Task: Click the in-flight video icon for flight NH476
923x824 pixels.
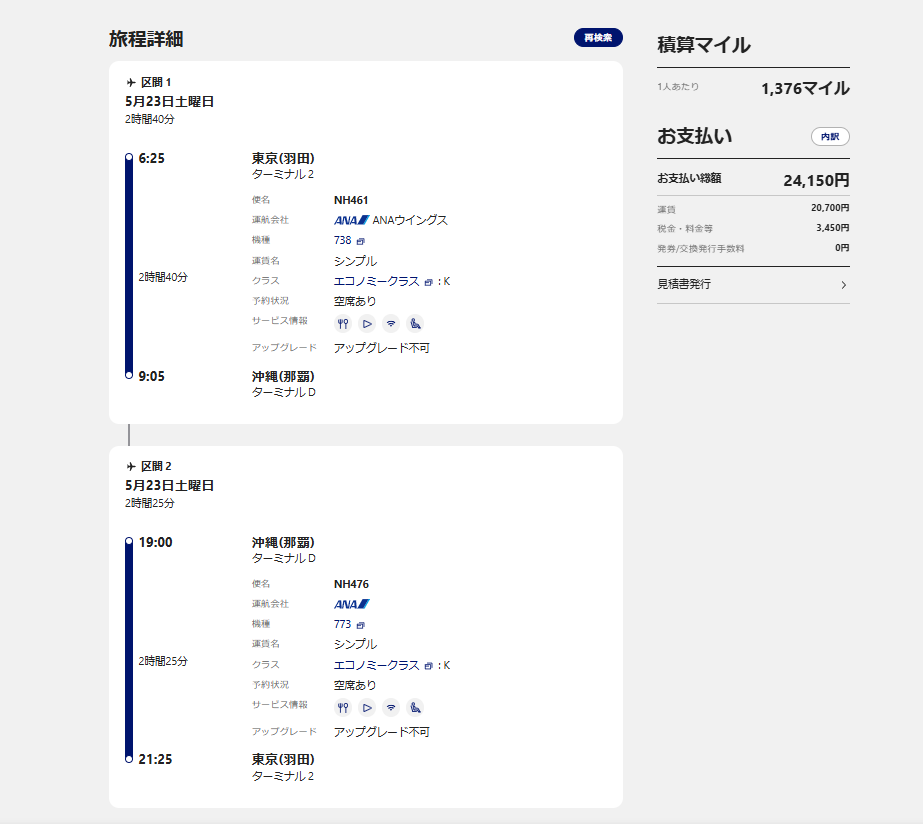Action: click(x=367, y=707)
